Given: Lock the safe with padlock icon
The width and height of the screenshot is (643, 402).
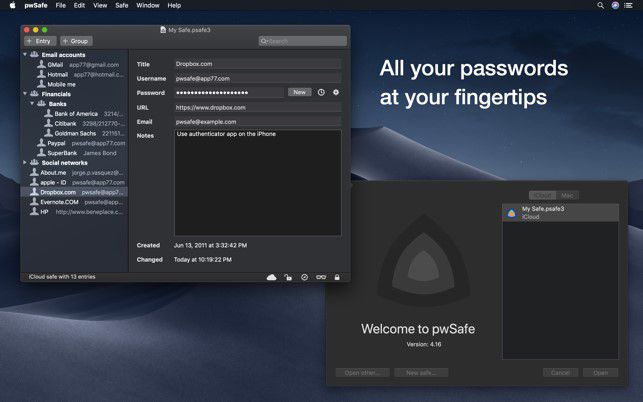Looking at the screenshot, I should (x=337, y=277).
